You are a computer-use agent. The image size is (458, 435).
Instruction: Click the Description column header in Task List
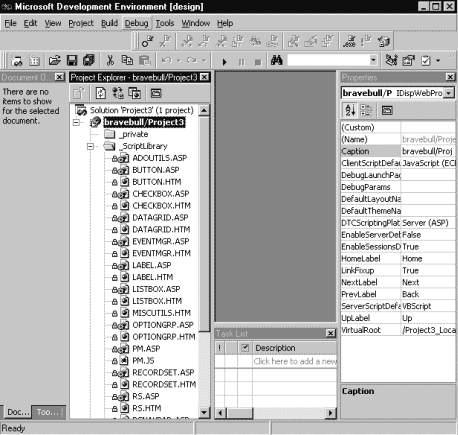point(295,348)
